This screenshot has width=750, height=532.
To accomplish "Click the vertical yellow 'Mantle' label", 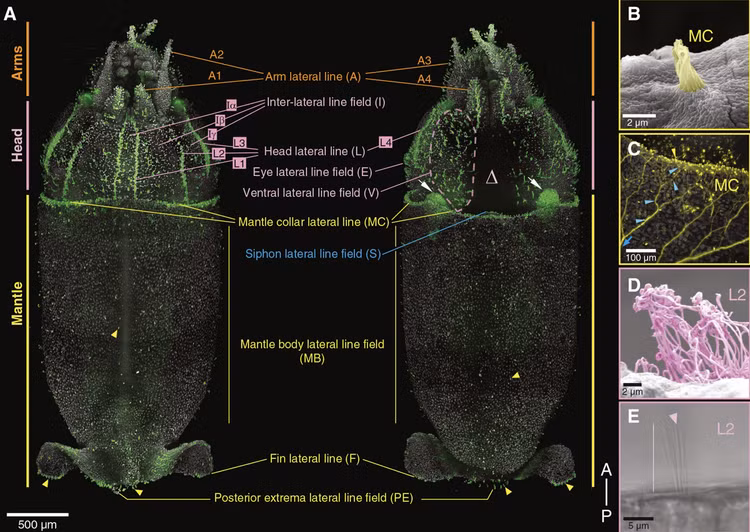I will [x=17, y=303].
